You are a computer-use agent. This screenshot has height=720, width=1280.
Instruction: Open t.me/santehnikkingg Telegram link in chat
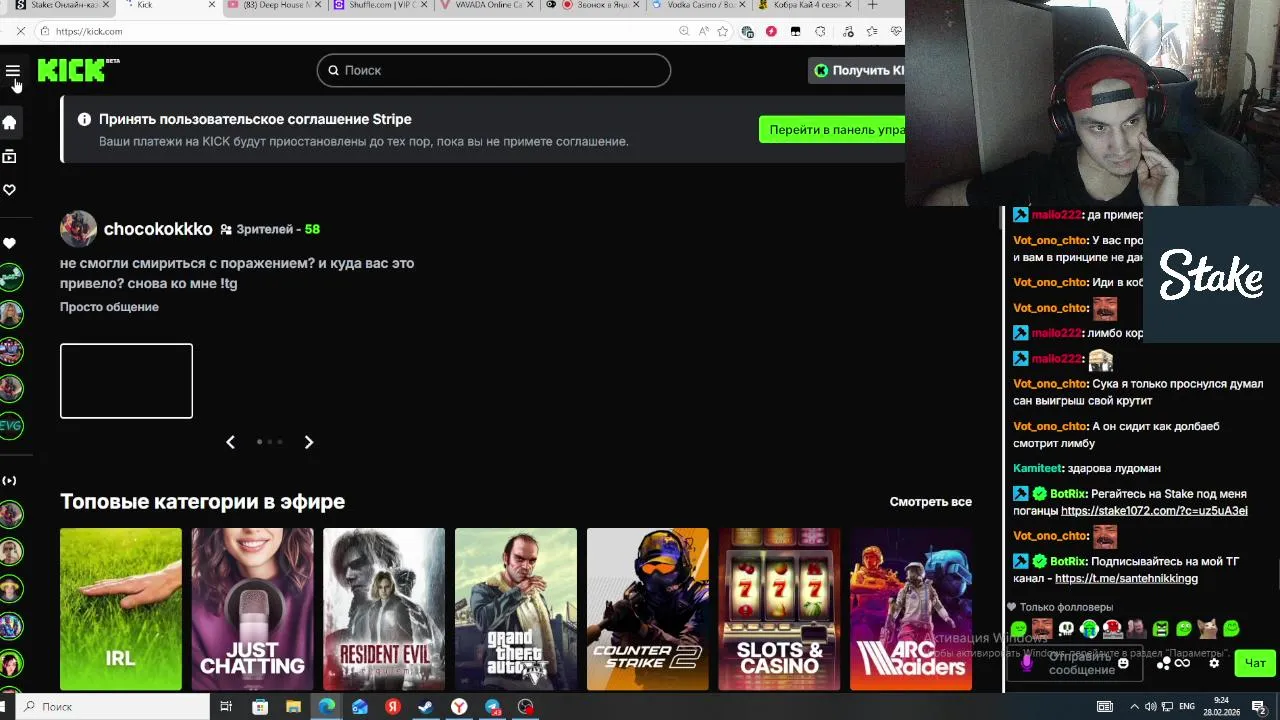pos(1126,579)
